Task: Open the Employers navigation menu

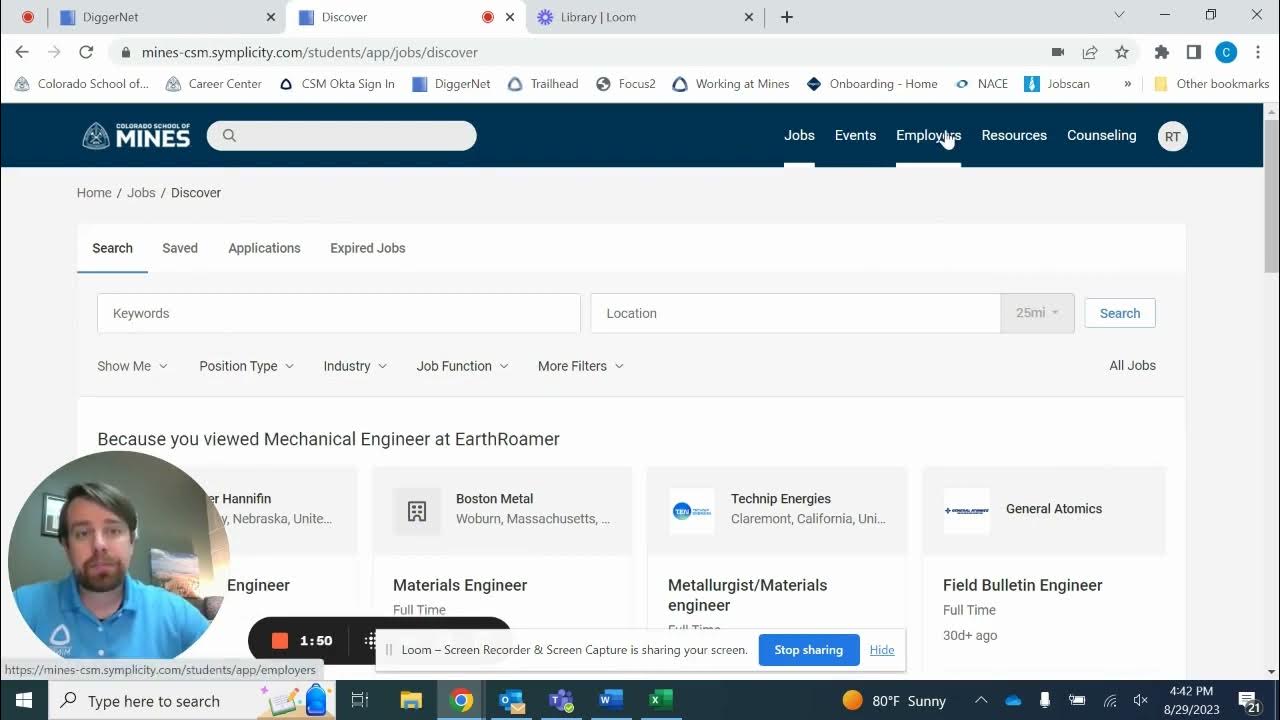Action: click(928, 135)
